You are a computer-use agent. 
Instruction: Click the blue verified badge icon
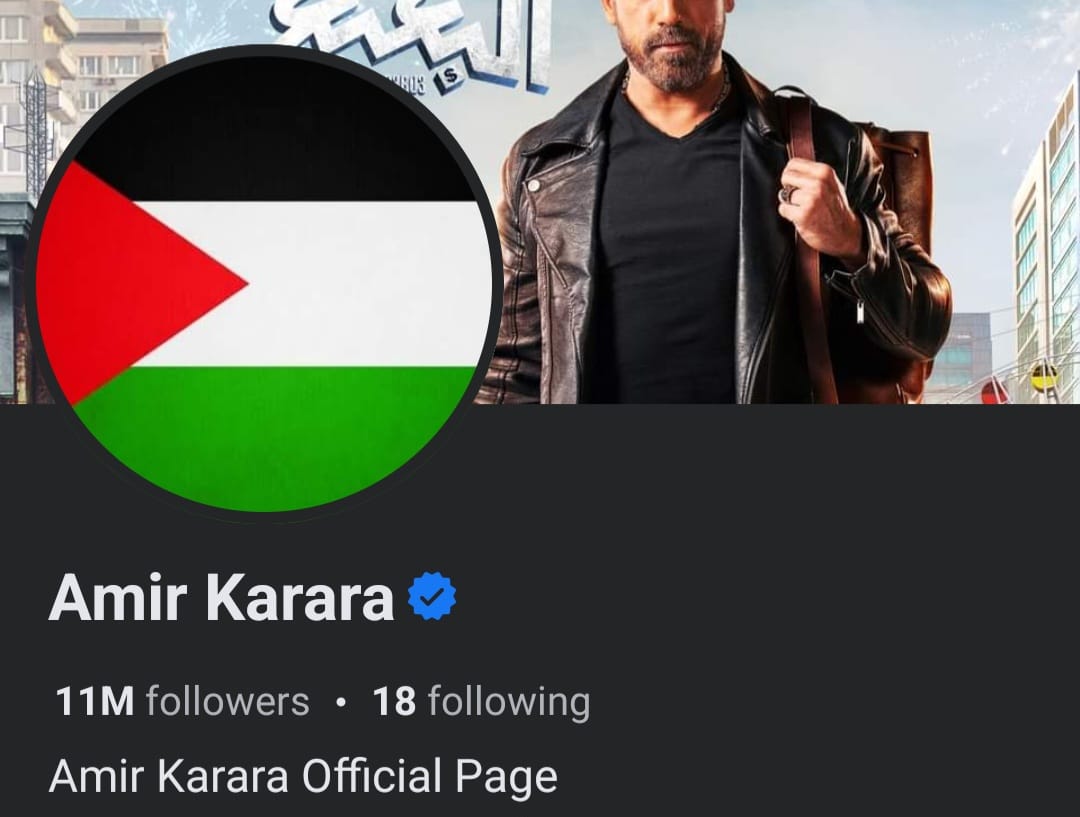(x=432, y=596)
